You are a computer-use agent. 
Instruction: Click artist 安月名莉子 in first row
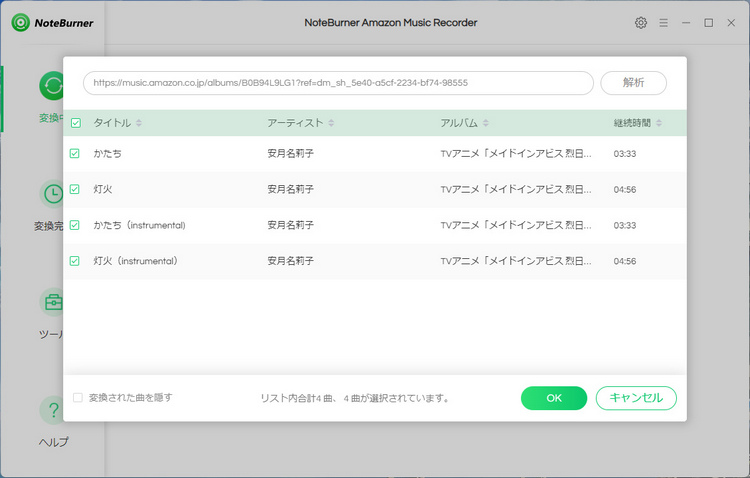(290, 154)
